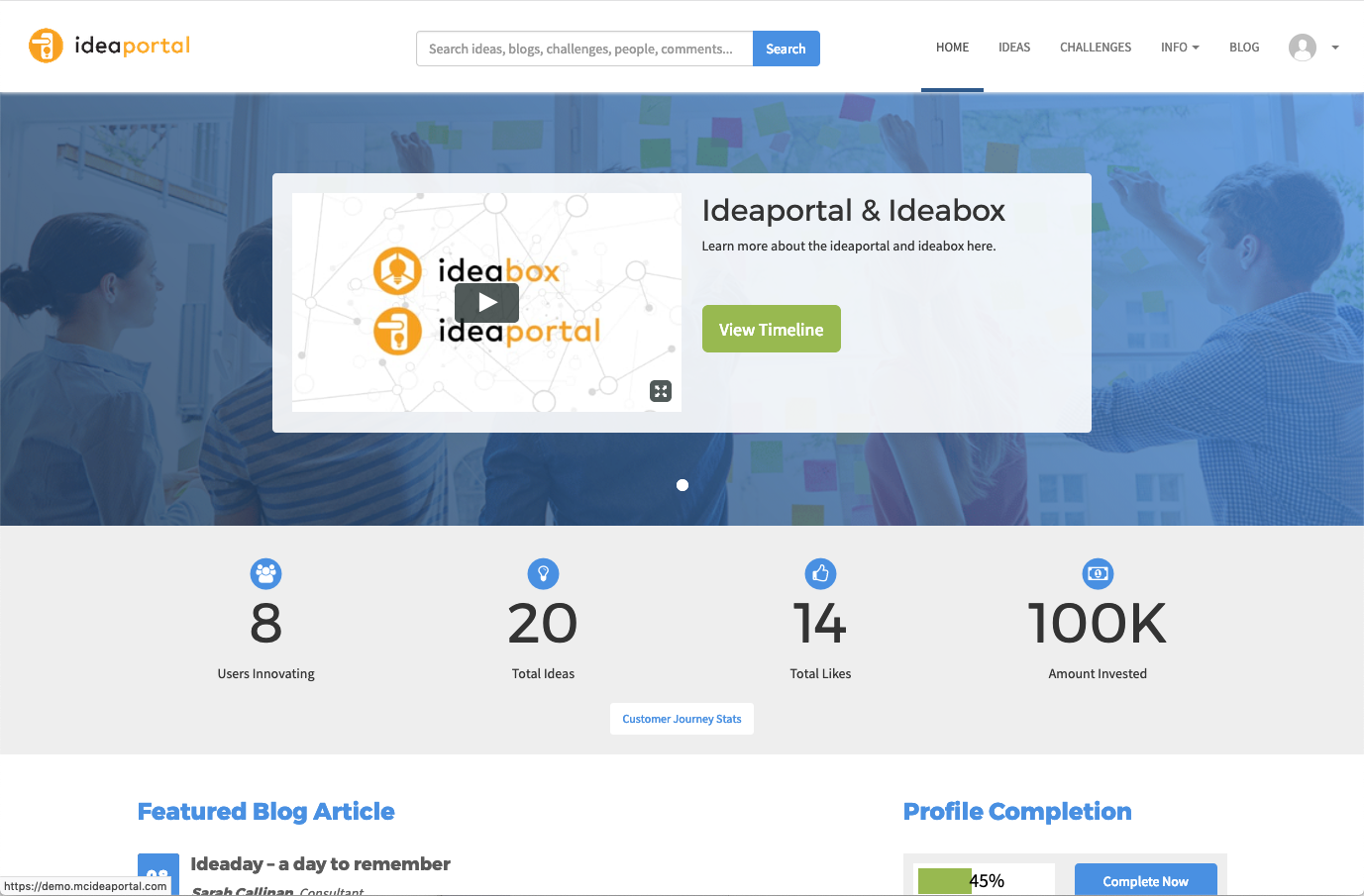Open the user profile avatar icon
The height and width of the screenshot is (896, 1364).
(1303, 47)
